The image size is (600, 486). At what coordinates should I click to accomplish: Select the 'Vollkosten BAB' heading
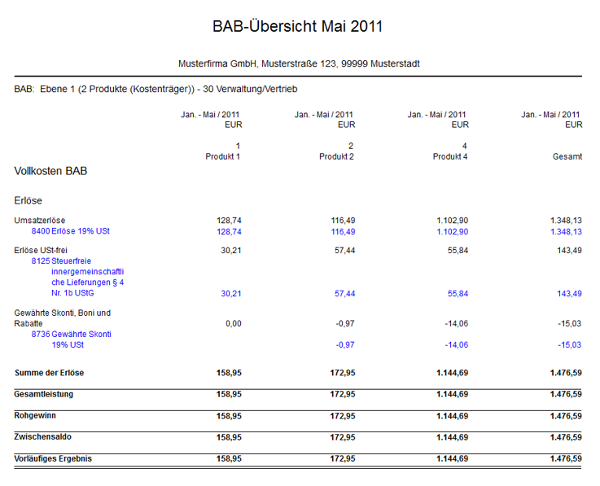point(51,171)
